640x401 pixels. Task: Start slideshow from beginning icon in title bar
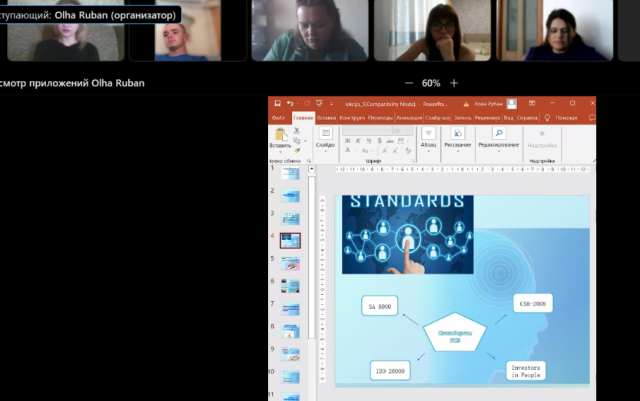point(319,103)
